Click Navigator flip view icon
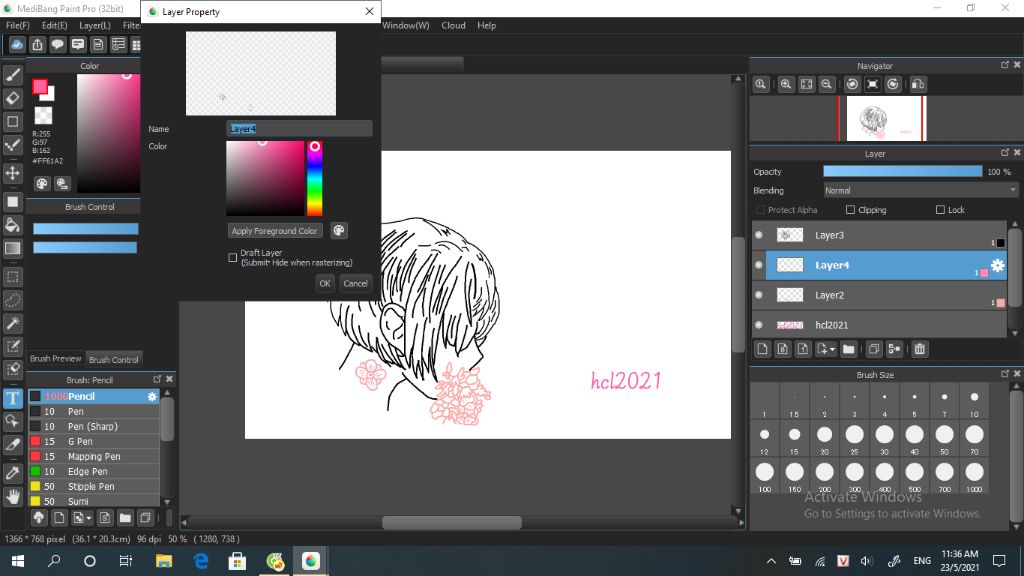The width and height of the screenshot is (1024, 576). pyautogui.click(x=918, y=84)
